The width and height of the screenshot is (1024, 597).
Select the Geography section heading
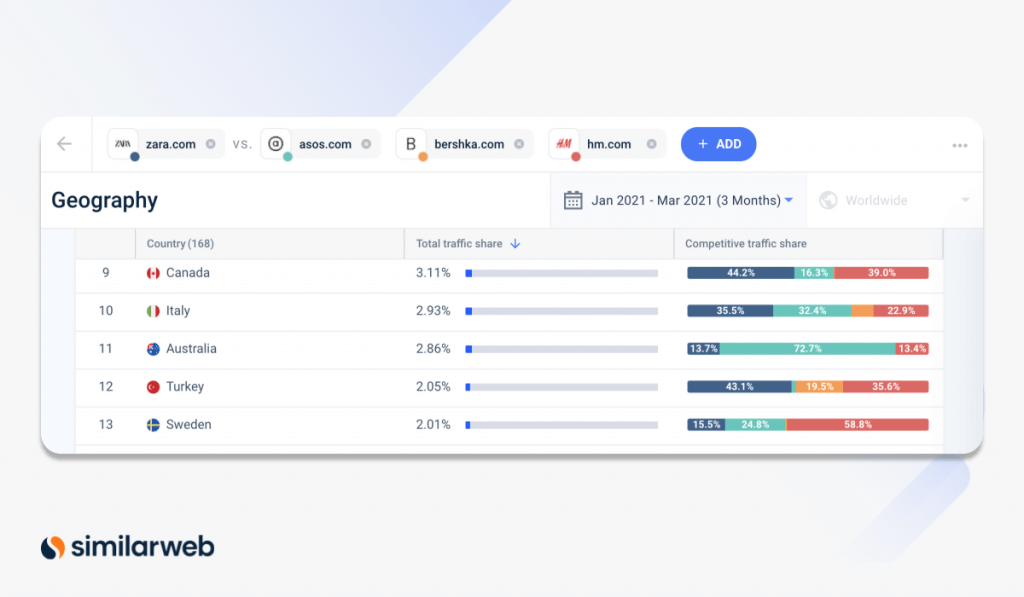tap(104, 200)
